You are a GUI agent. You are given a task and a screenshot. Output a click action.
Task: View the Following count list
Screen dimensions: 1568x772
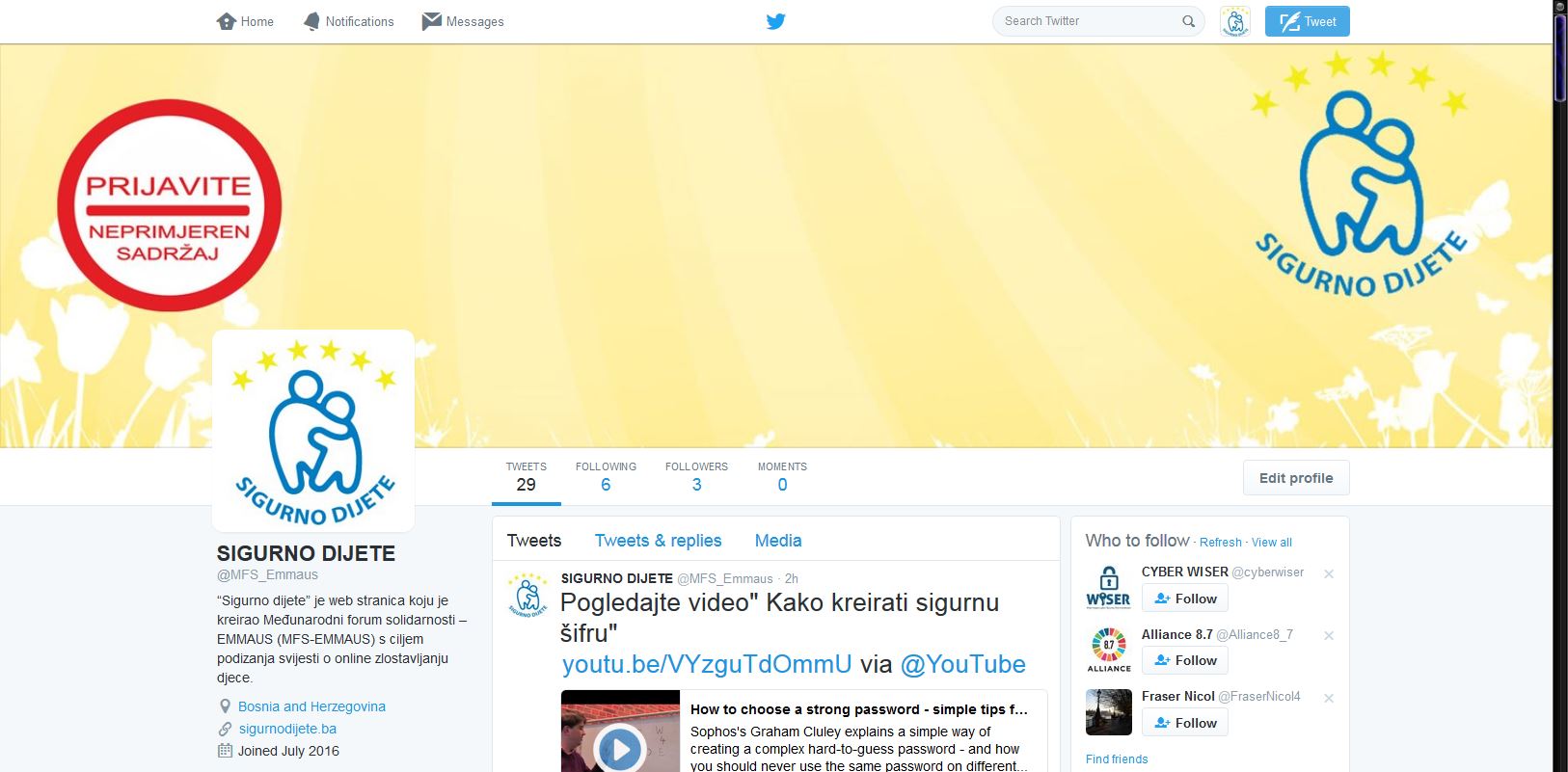606,477
